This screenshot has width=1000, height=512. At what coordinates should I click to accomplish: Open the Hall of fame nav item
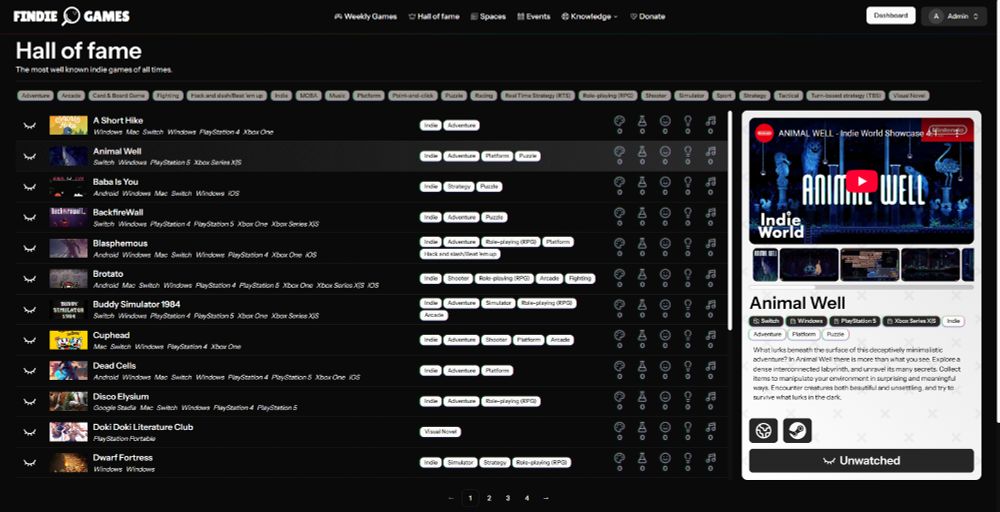(434, 17)
